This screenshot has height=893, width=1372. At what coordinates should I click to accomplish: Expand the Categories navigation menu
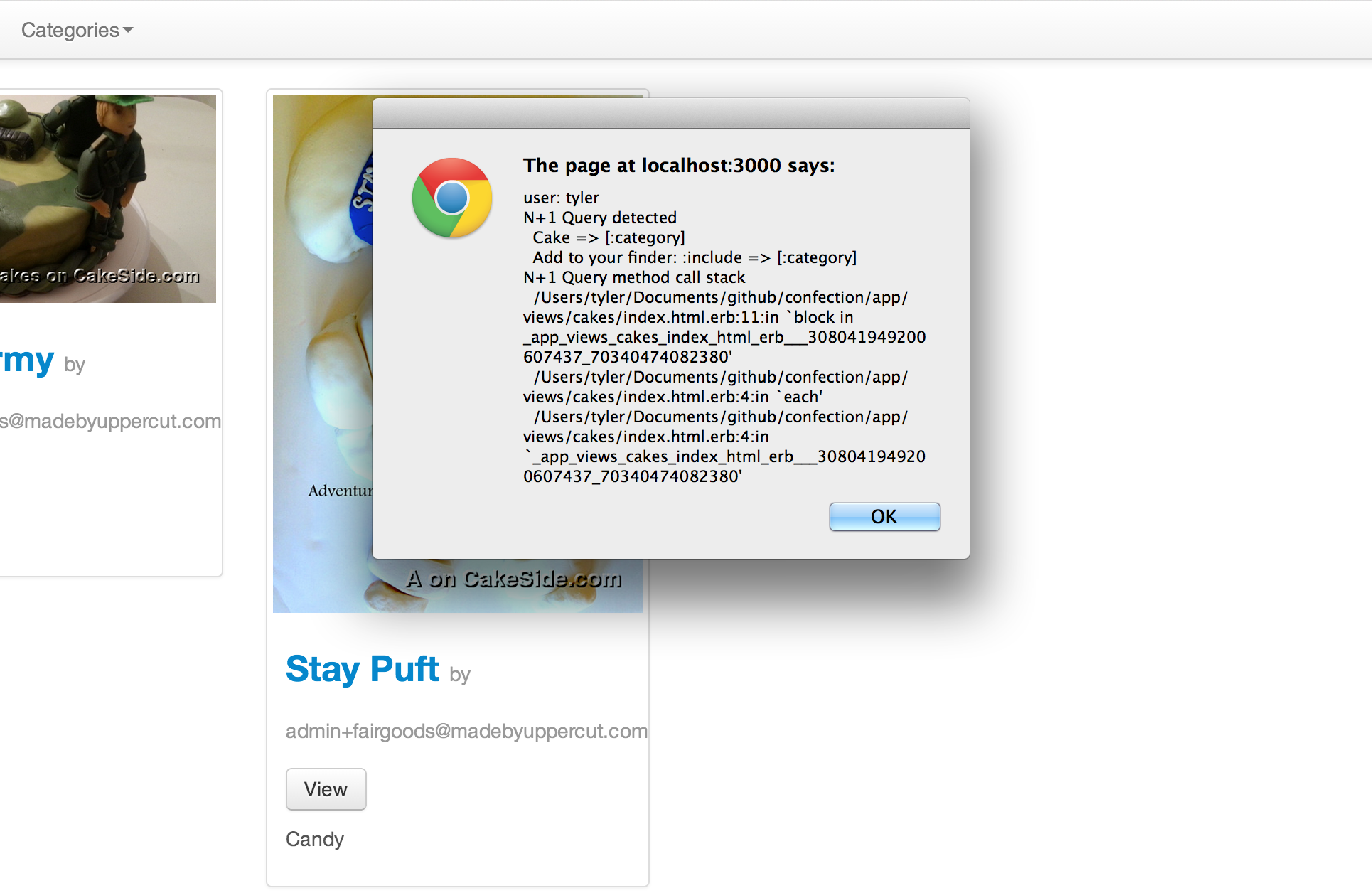tap(75, 30)
